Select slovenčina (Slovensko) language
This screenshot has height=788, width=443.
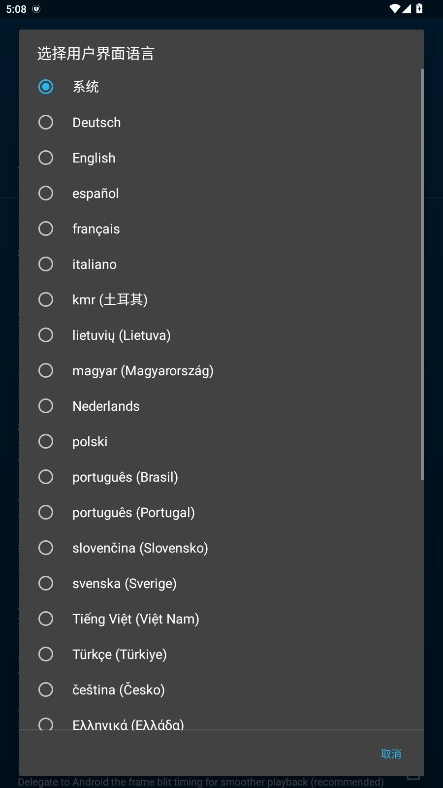[221, 547]
